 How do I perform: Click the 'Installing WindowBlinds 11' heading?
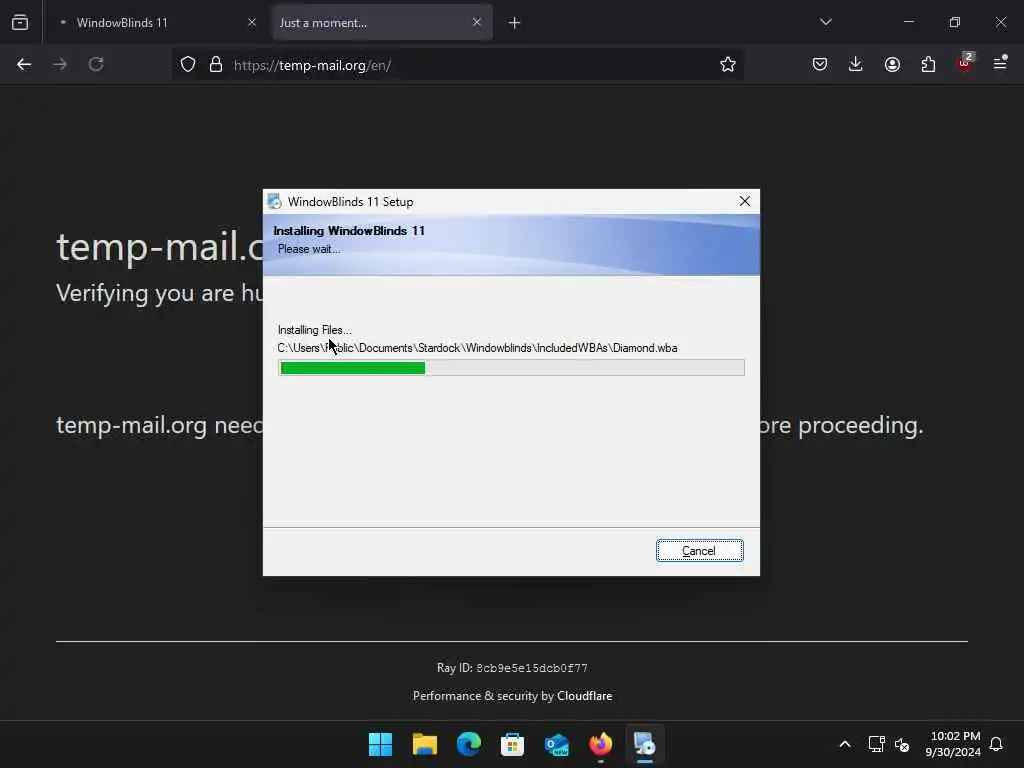tap(349, 231)
